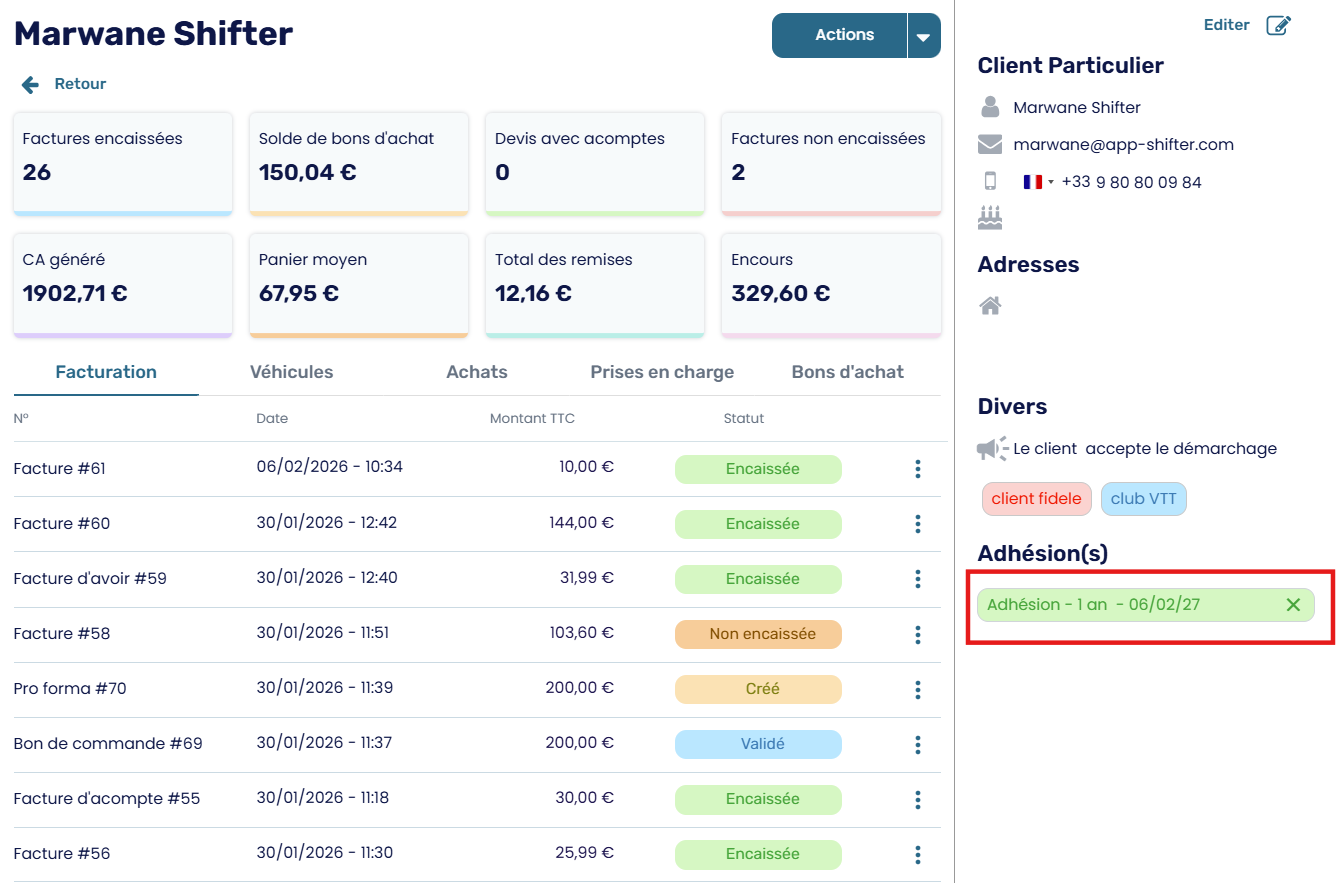Click the Adhésion - 1 an - 06/02/27 badge

click(1145, 605)
